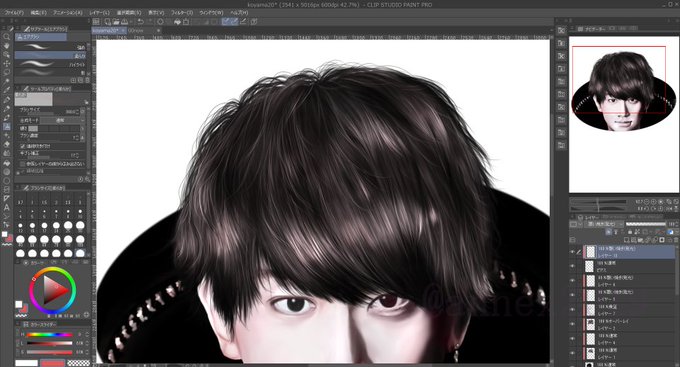Toggle visibility of the ピアス layer

pos(572,266)
